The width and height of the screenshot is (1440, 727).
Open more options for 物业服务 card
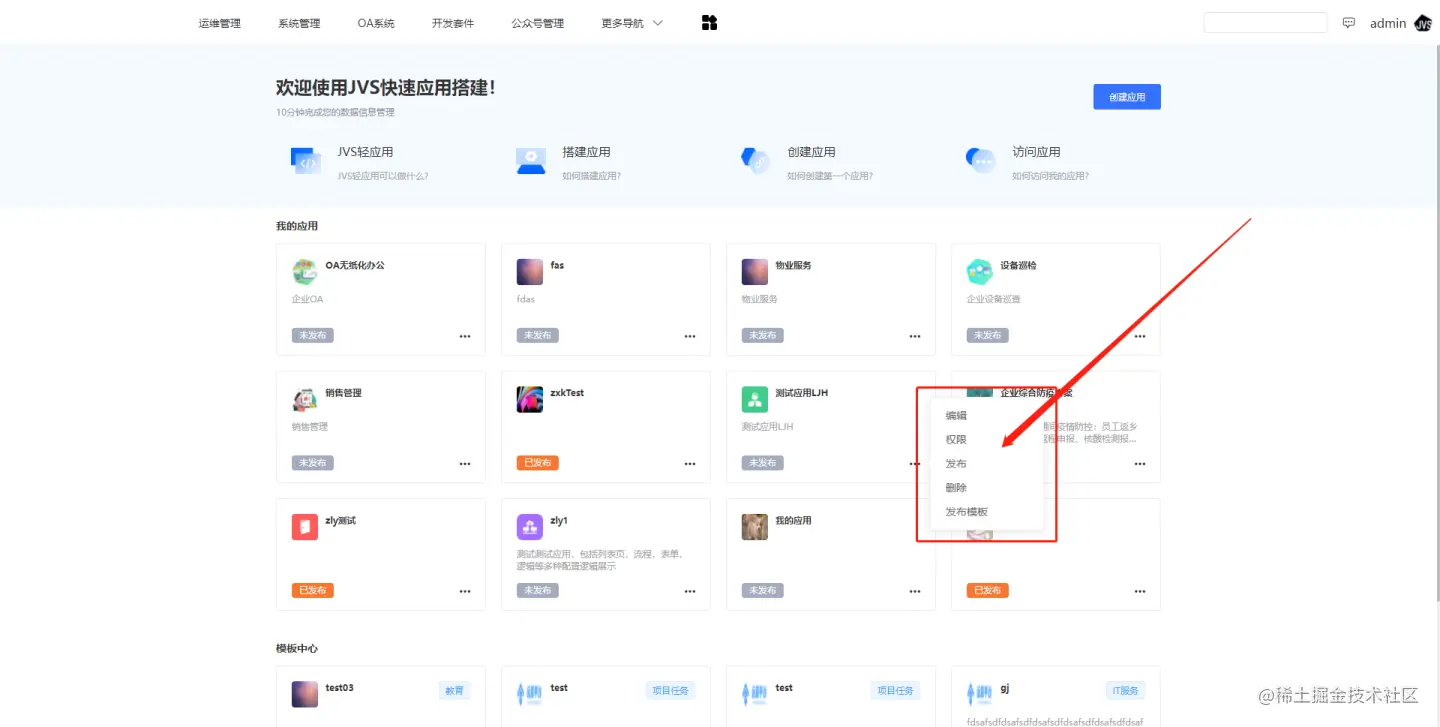915,336
